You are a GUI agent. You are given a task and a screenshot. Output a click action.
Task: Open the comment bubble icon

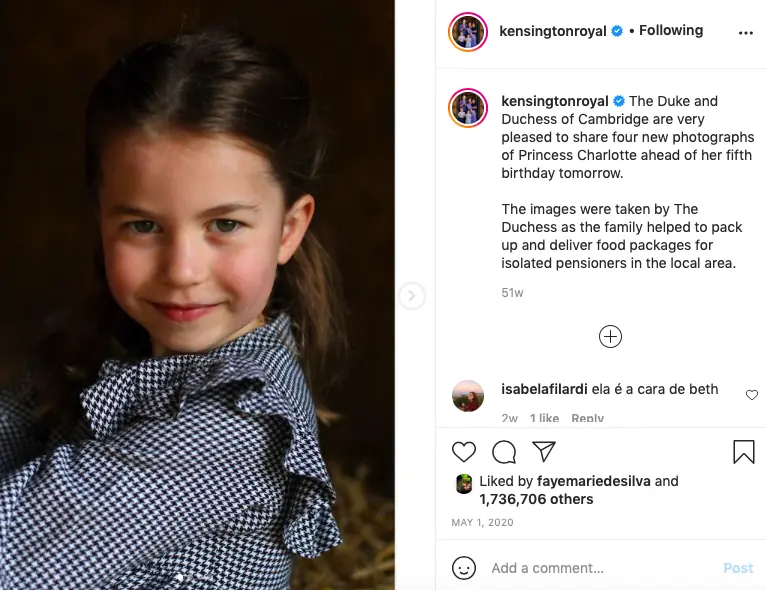pos(504,452)
